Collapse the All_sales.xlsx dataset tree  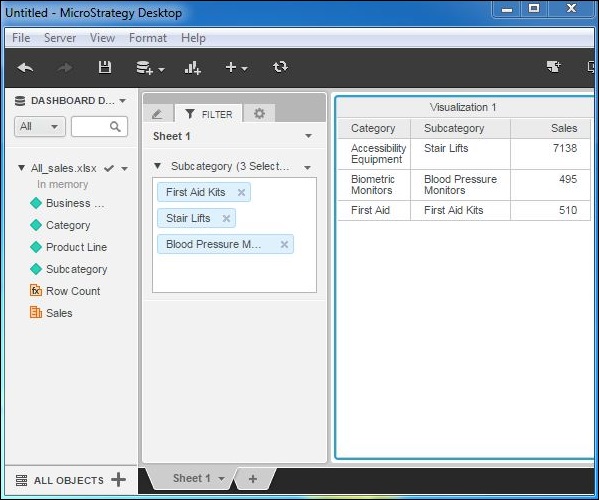pyautogui.click(x=22, y=169)
